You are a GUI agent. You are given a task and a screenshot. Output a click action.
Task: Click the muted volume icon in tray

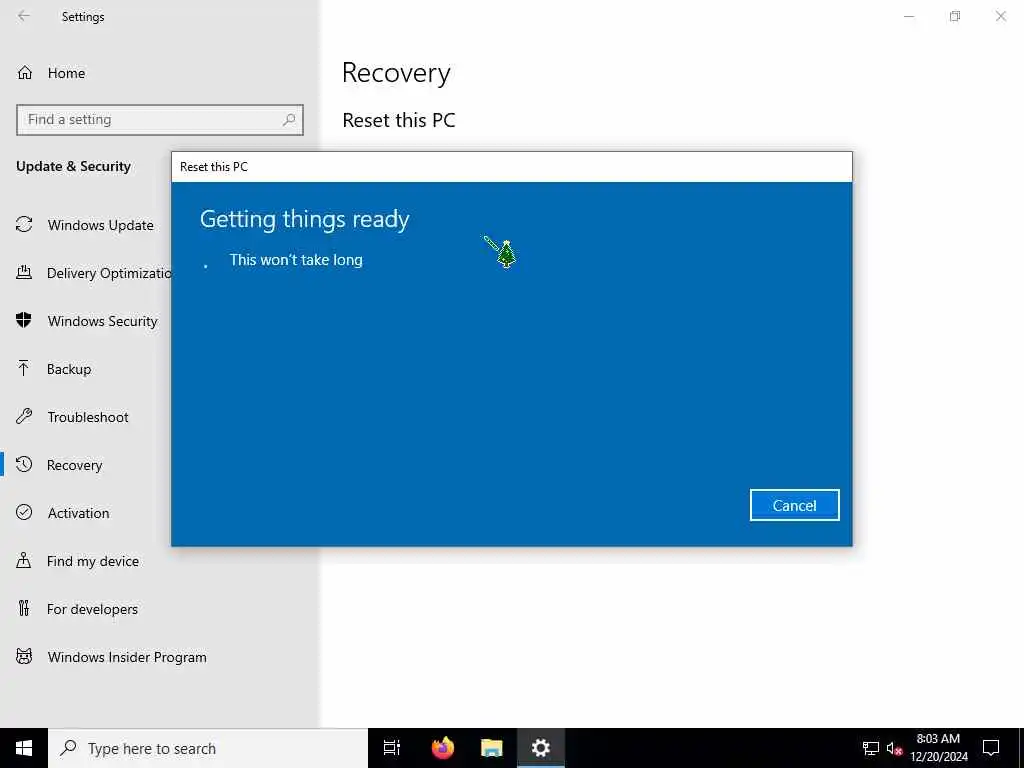(894, 748)
